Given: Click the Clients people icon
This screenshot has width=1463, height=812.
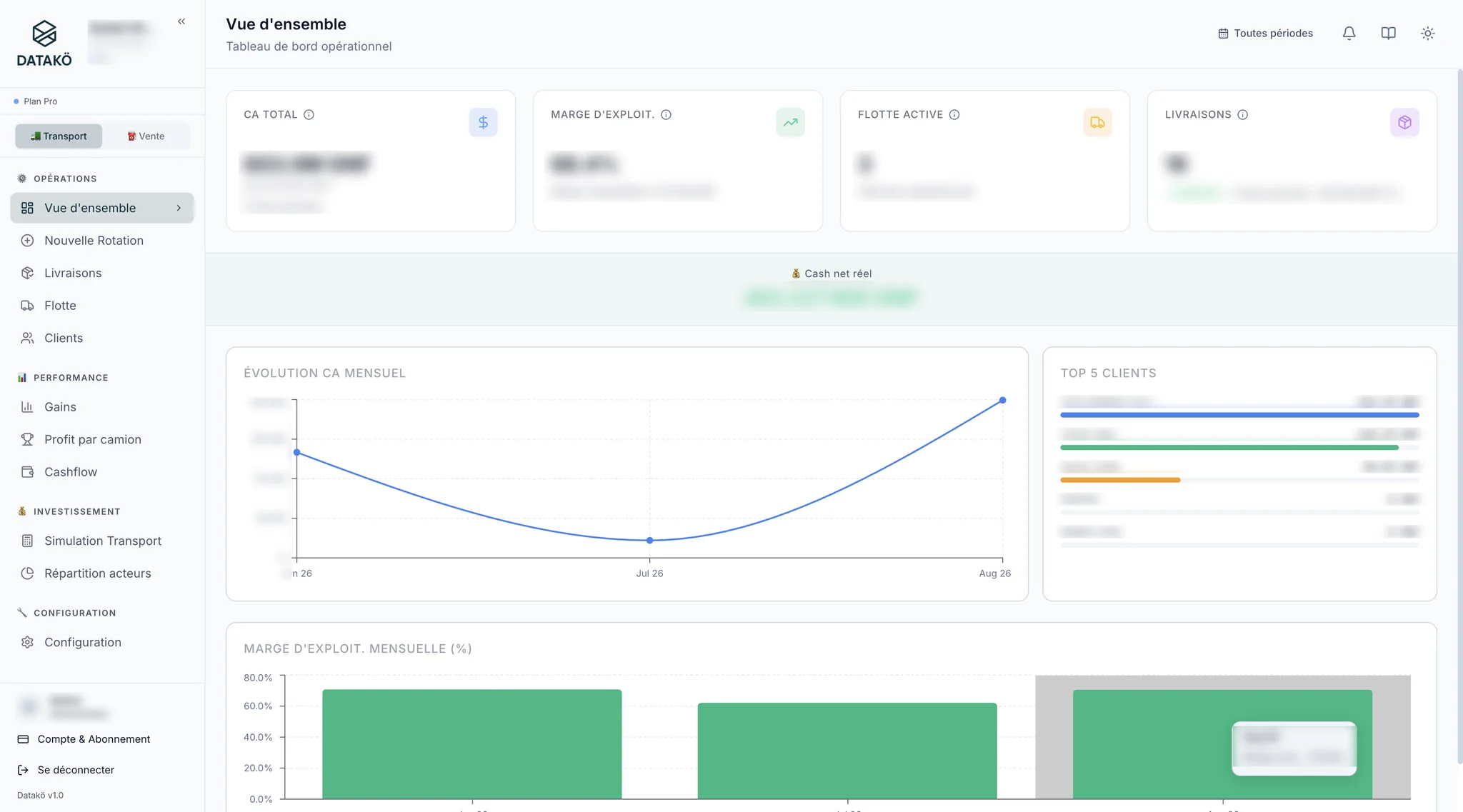Looking at the screenshot, I should point(27,338).
